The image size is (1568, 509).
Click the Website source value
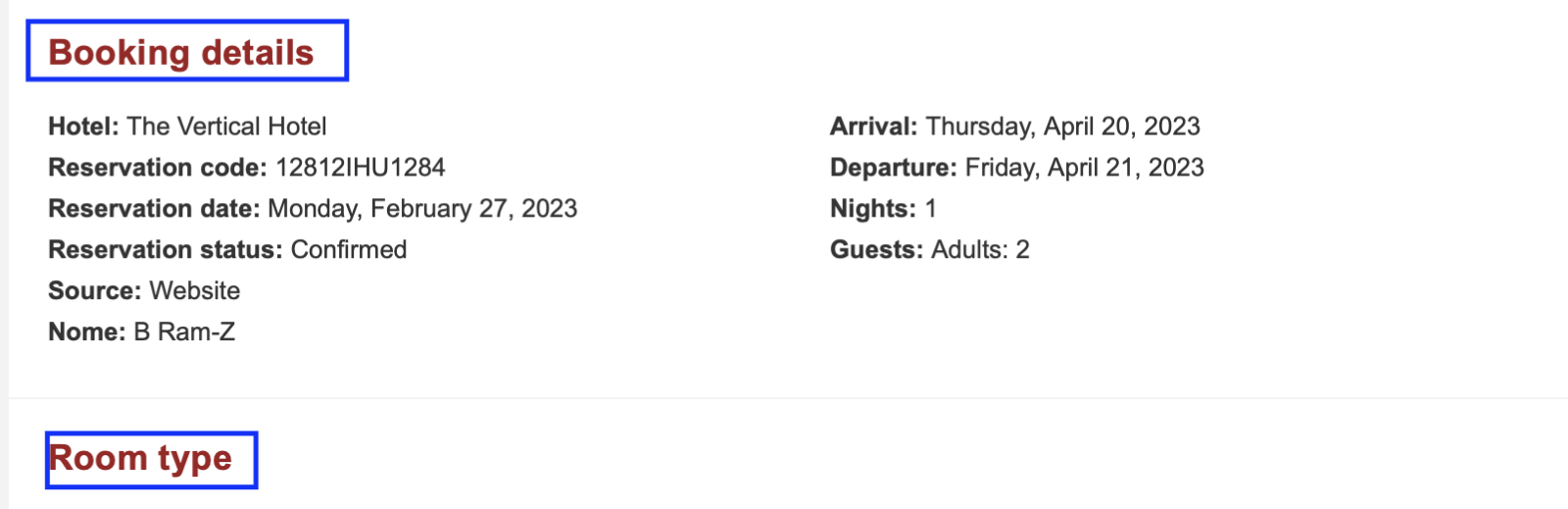click(195, 291)
